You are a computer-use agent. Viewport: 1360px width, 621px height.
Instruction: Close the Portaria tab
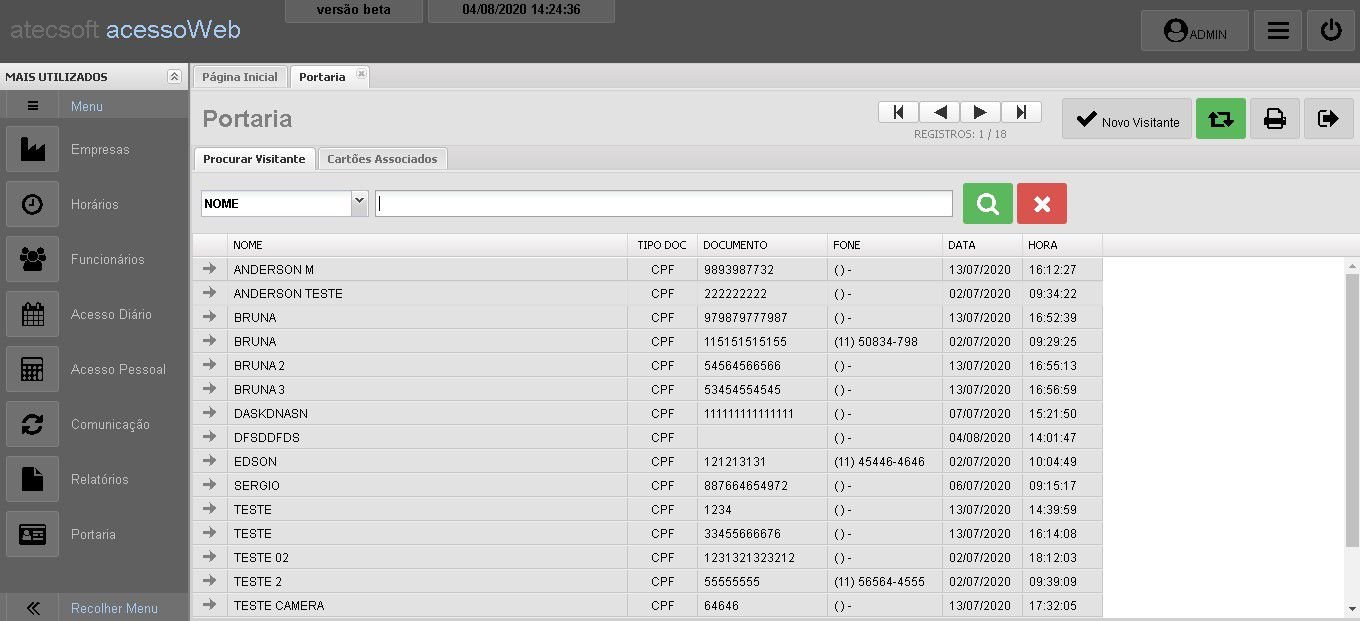point(361,74)
